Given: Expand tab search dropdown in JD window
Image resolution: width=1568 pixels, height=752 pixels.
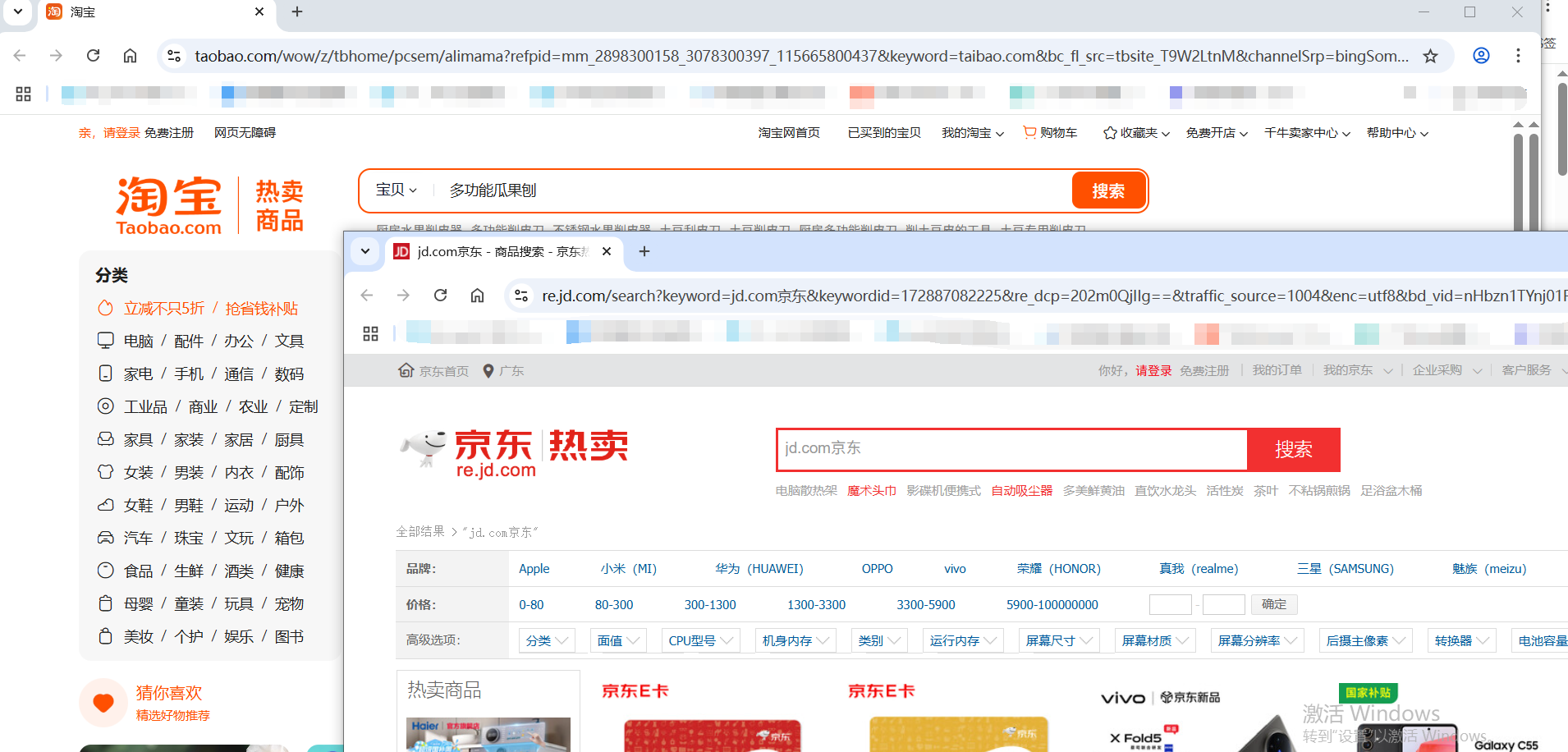Looking at the screenshot, I should 365,251.
